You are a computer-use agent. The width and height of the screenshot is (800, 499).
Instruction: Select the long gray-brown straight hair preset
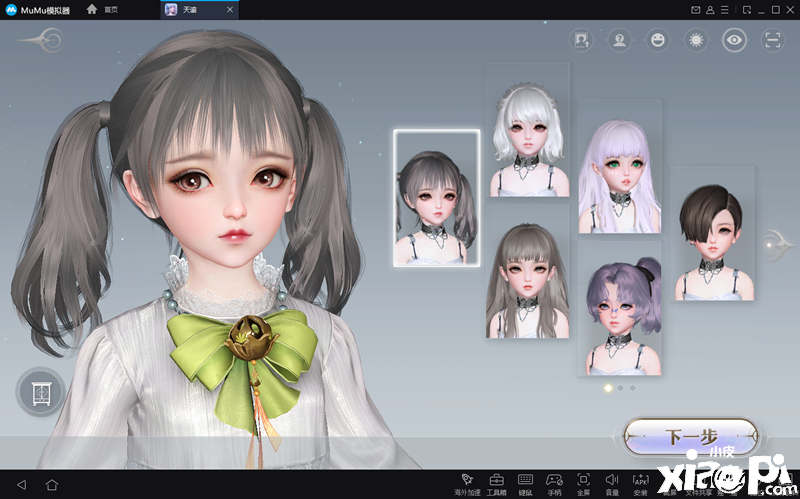pyautogui.click(x=528, y=271)
